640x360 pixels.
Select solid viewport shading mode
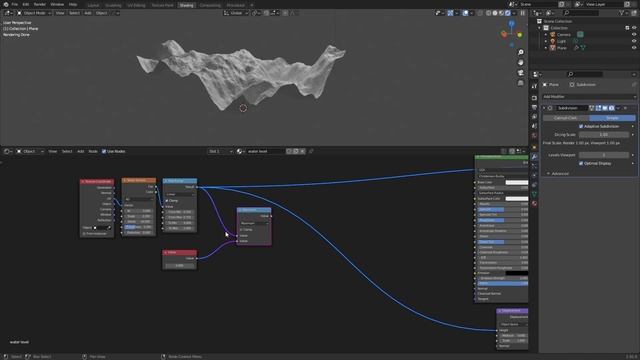(495, 13)
